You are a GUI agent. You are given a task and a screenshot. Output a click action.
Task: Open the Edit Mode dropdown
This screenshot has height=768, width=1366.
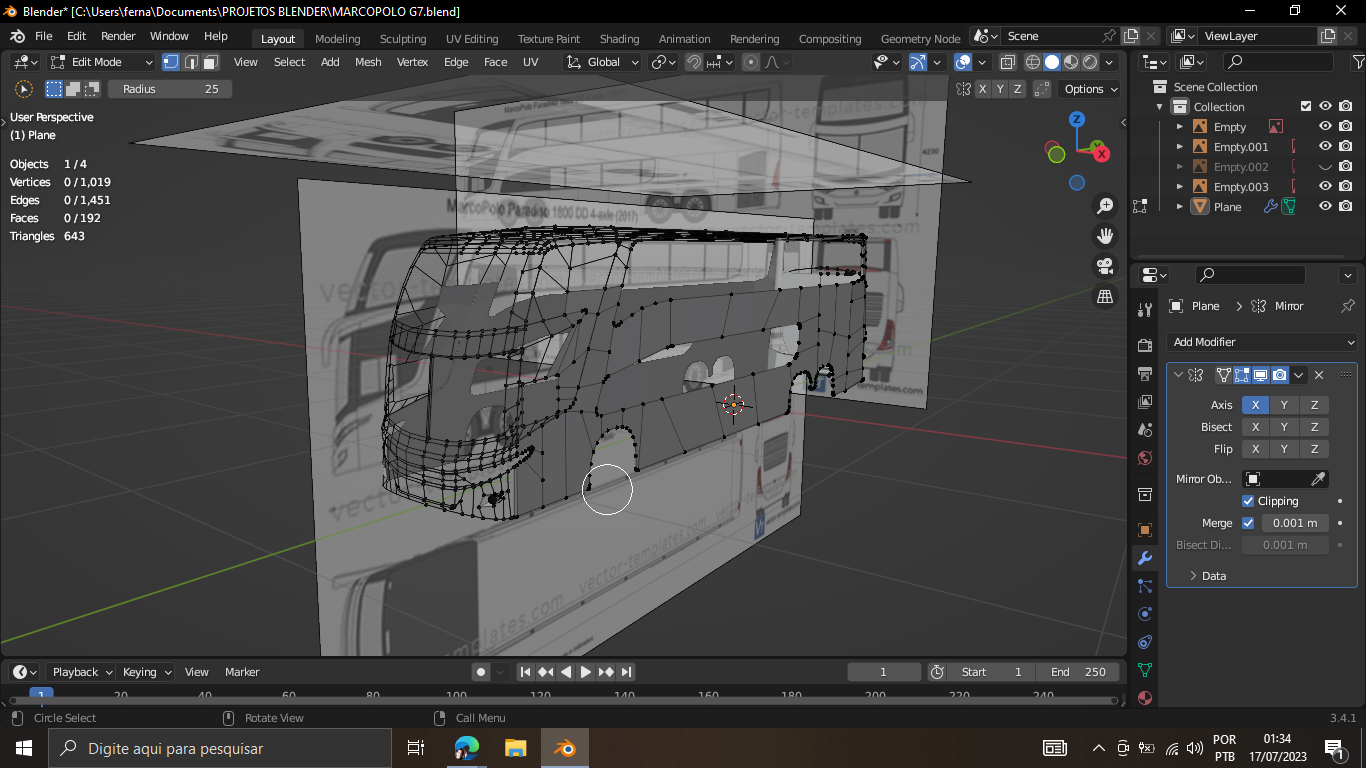pyautogui.click(x=101, y=62)
